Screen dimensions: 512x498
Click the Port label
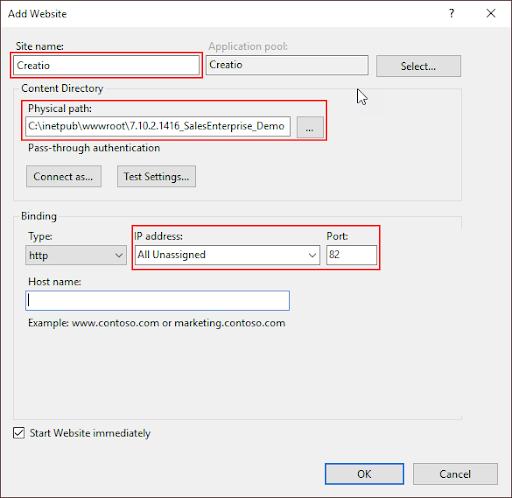click(x=337, y=236)
